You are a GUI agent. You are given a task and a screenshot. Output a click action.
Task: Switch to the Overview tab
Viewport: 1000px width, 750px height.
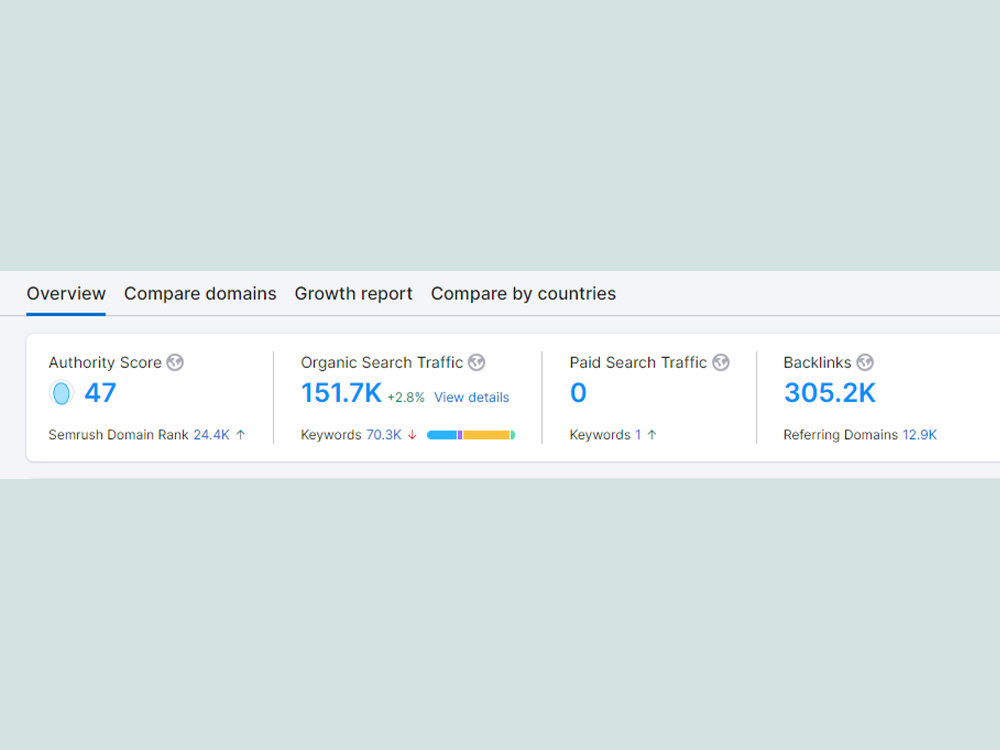pyautogui.click(x=66, y=294)
